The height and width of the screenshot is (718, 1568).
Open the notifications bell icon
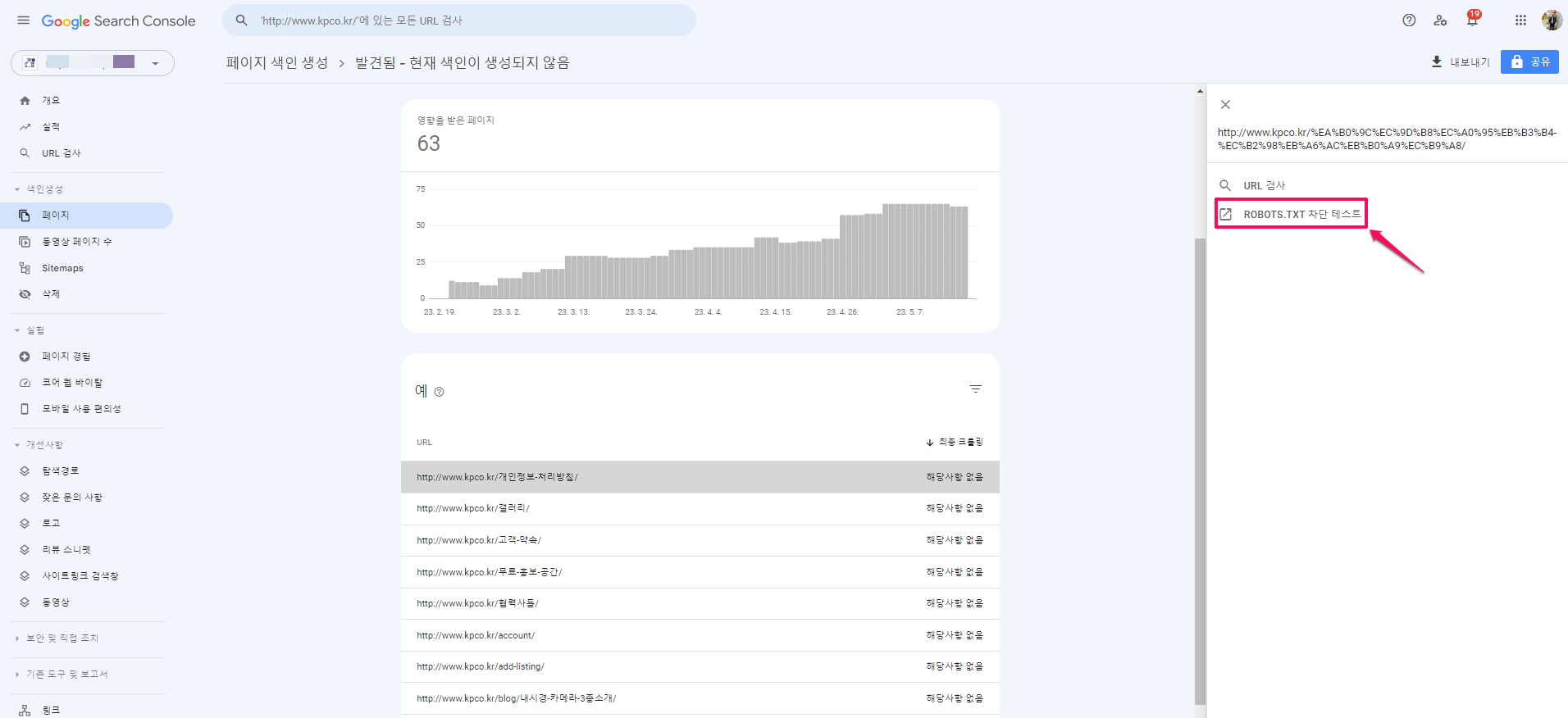[1472, 20]
